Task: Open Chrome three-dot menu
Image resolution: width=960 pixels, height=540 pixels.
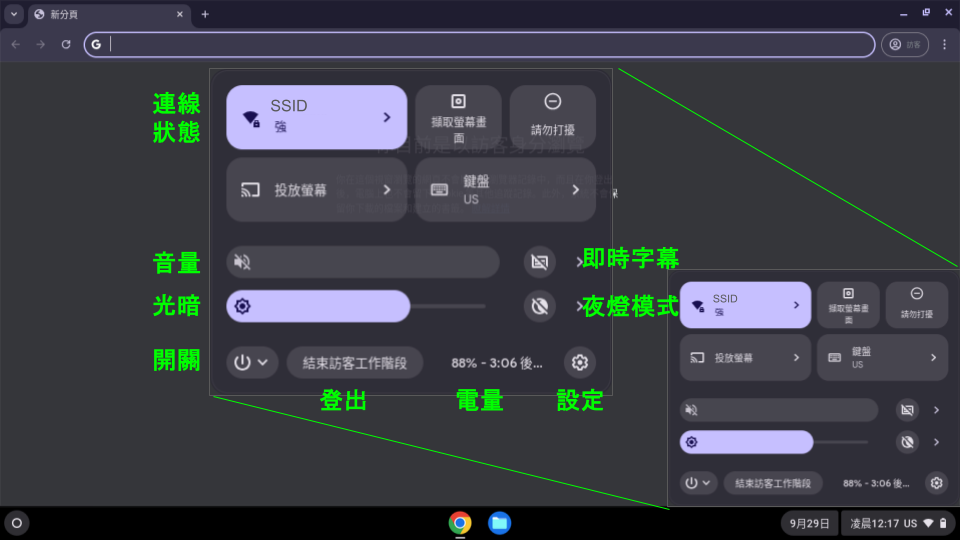Action: coord(945,44)
